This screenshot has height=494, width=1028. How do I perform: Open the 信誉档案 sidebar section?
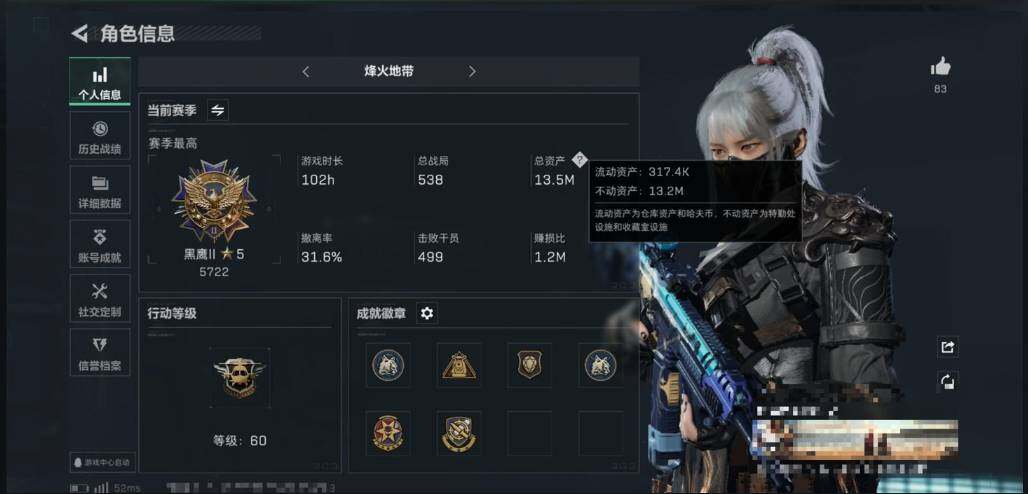coord(100,353)
